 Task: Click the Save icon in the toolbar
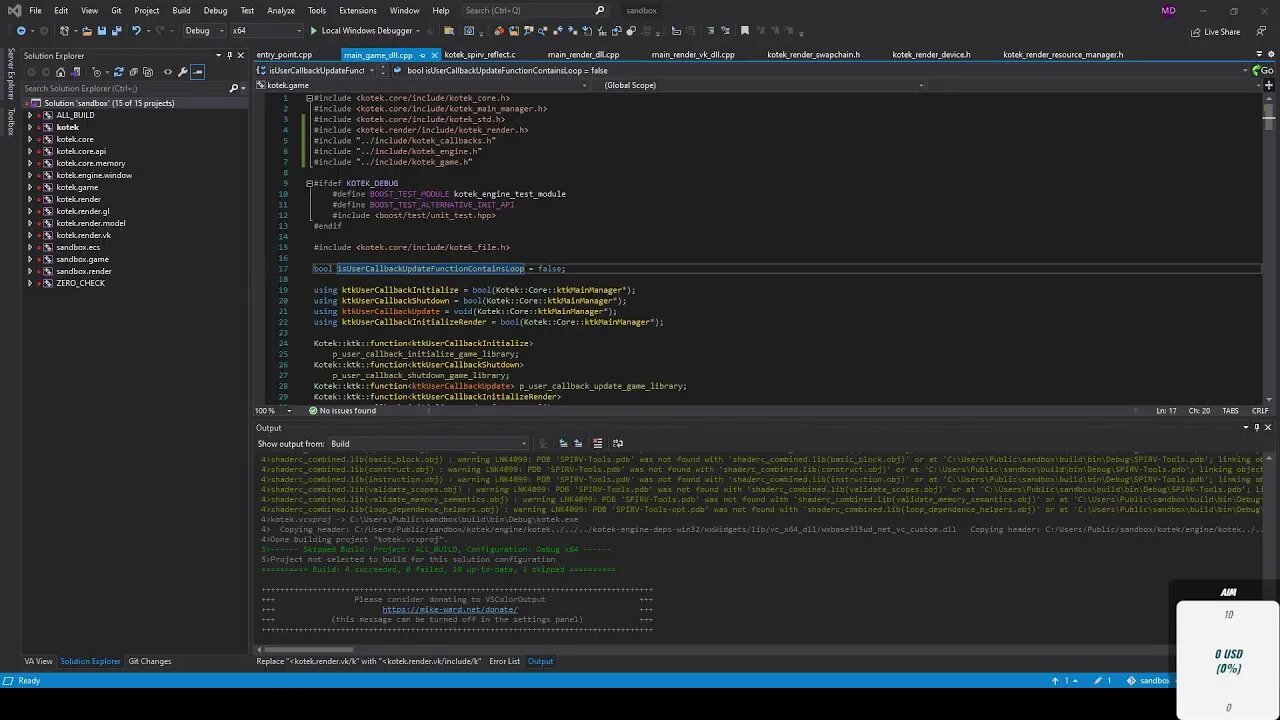coord(103,31)
